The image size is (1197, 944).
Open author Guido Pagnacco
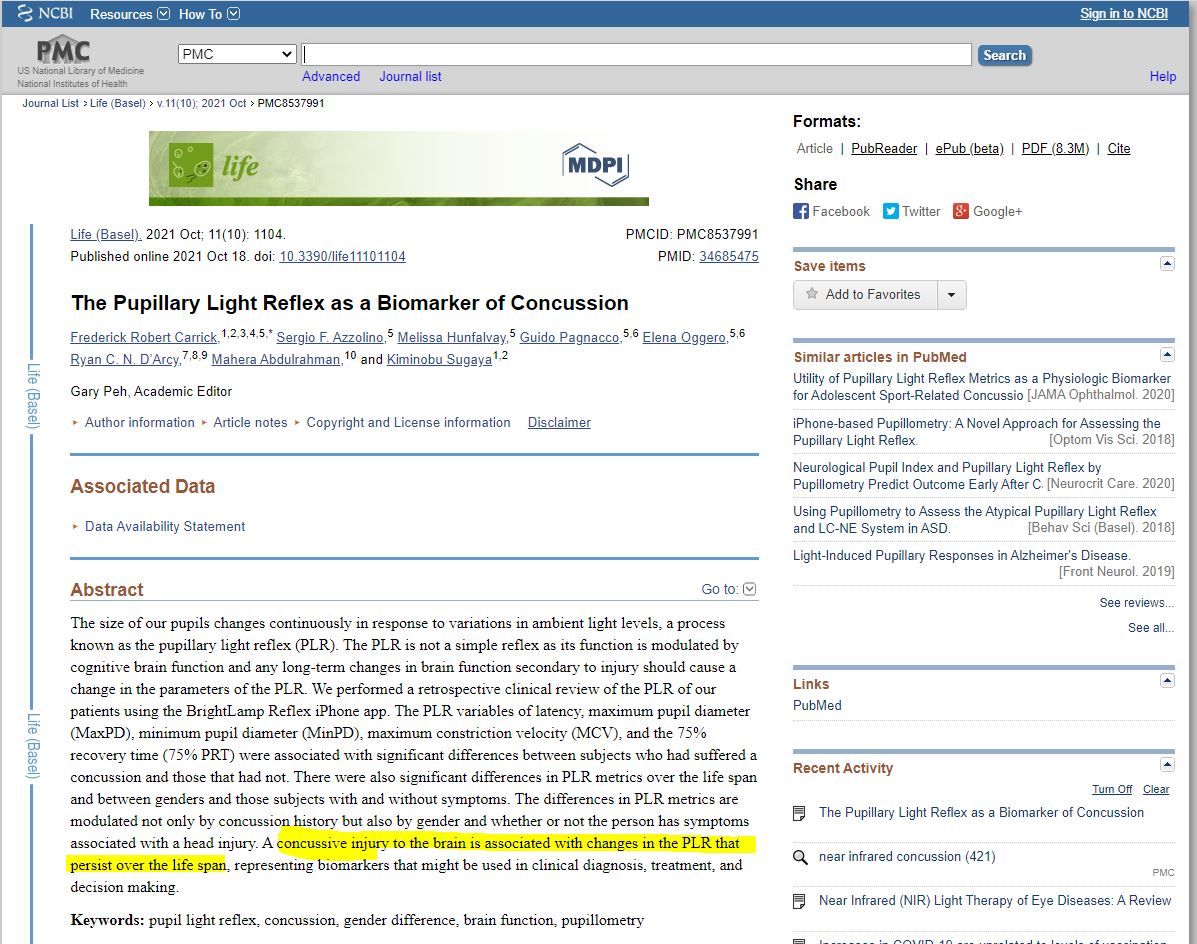(569, 337)
